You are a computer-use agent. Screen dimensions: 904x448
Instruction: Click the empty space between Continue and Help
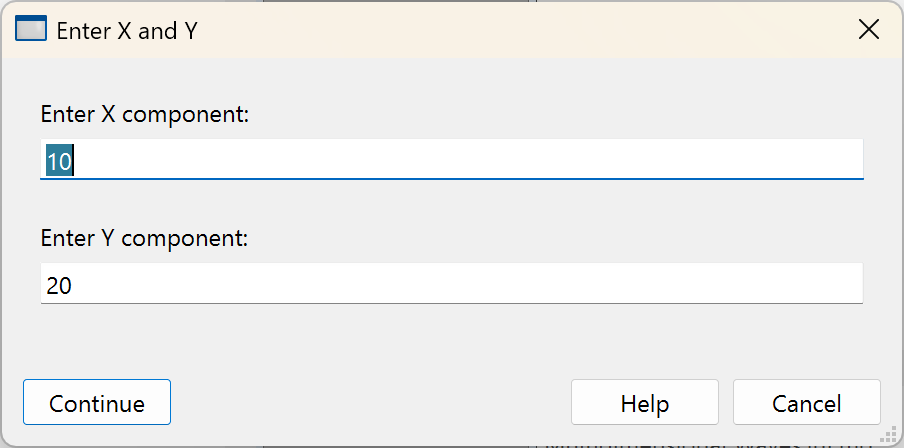pyautogui.click(x=370, y=404)
